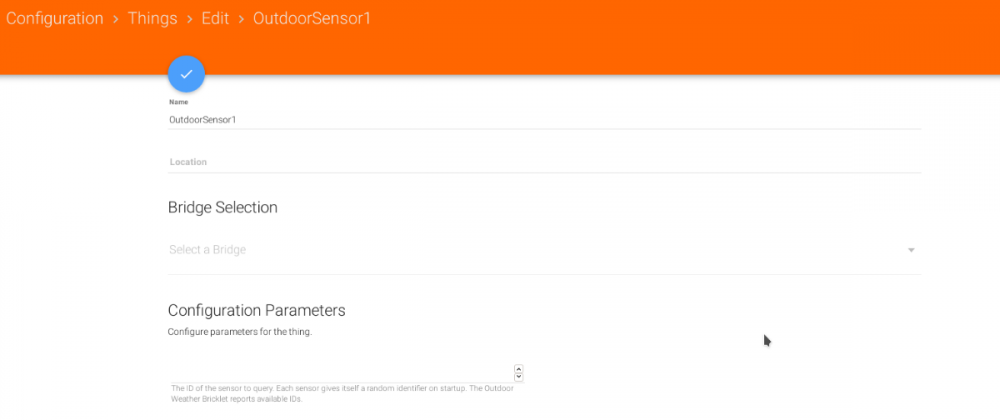Click the bridge dropdown arrow
Screen dimensions: 1000x420
[911, 250]
